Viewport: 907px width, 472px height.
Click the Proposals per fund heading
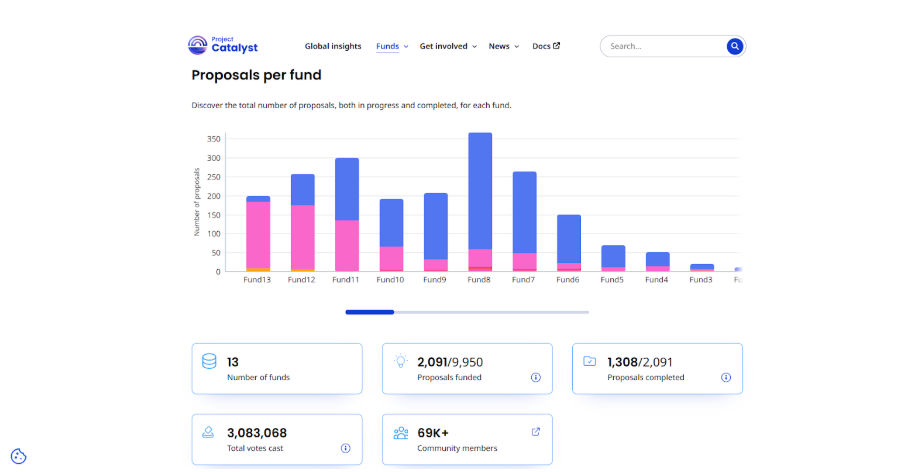click(x=256, y=75)
